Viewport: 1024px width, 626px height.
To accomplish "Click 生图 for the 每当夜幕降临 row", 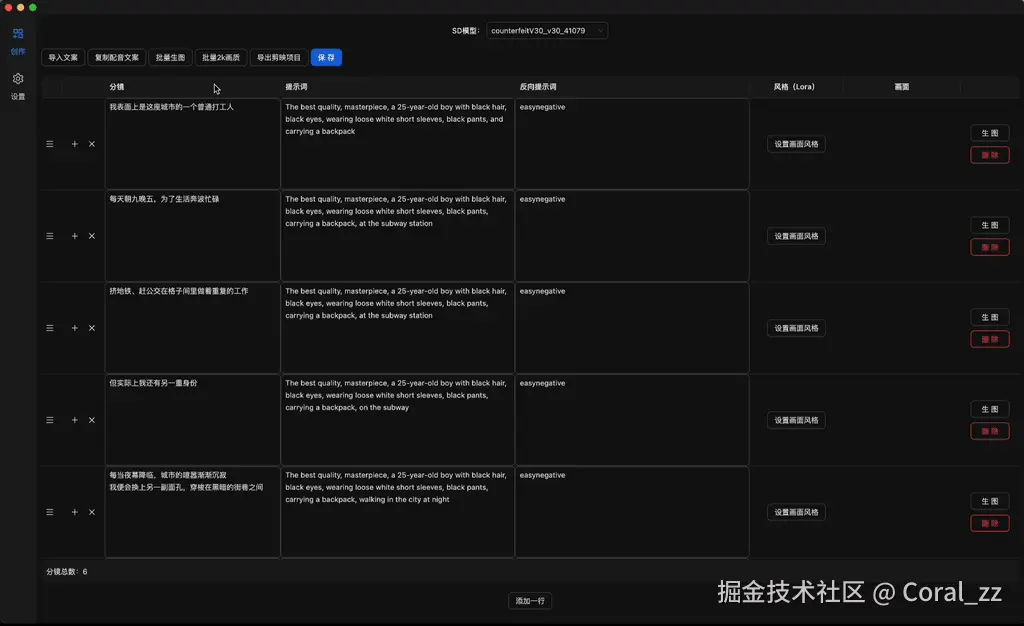I will point(989,501).
